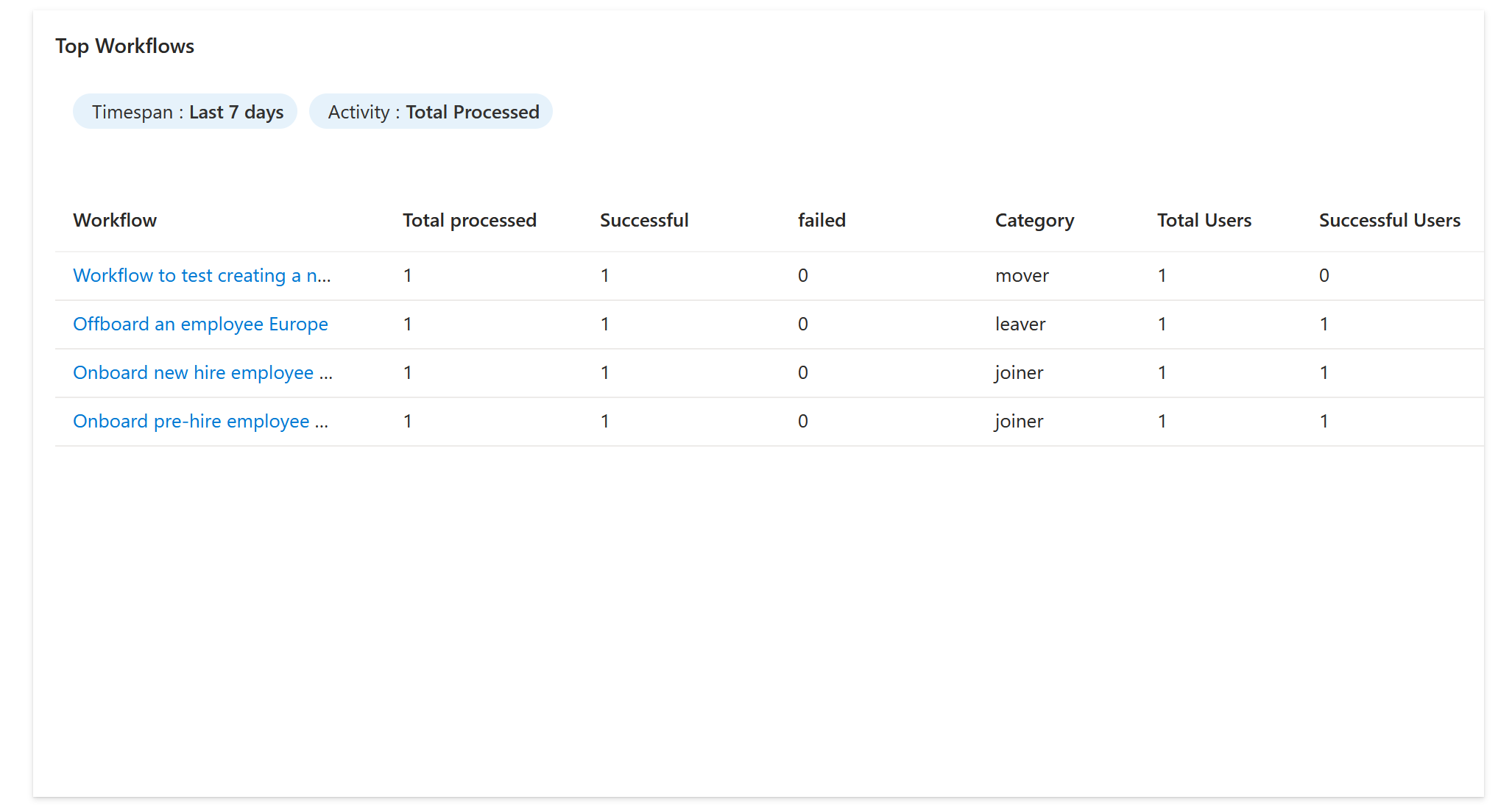Screen dimensions: 1512x805
Task: Click the 'joiner' category for Onboard new hire
Action: click(1019, 373)
